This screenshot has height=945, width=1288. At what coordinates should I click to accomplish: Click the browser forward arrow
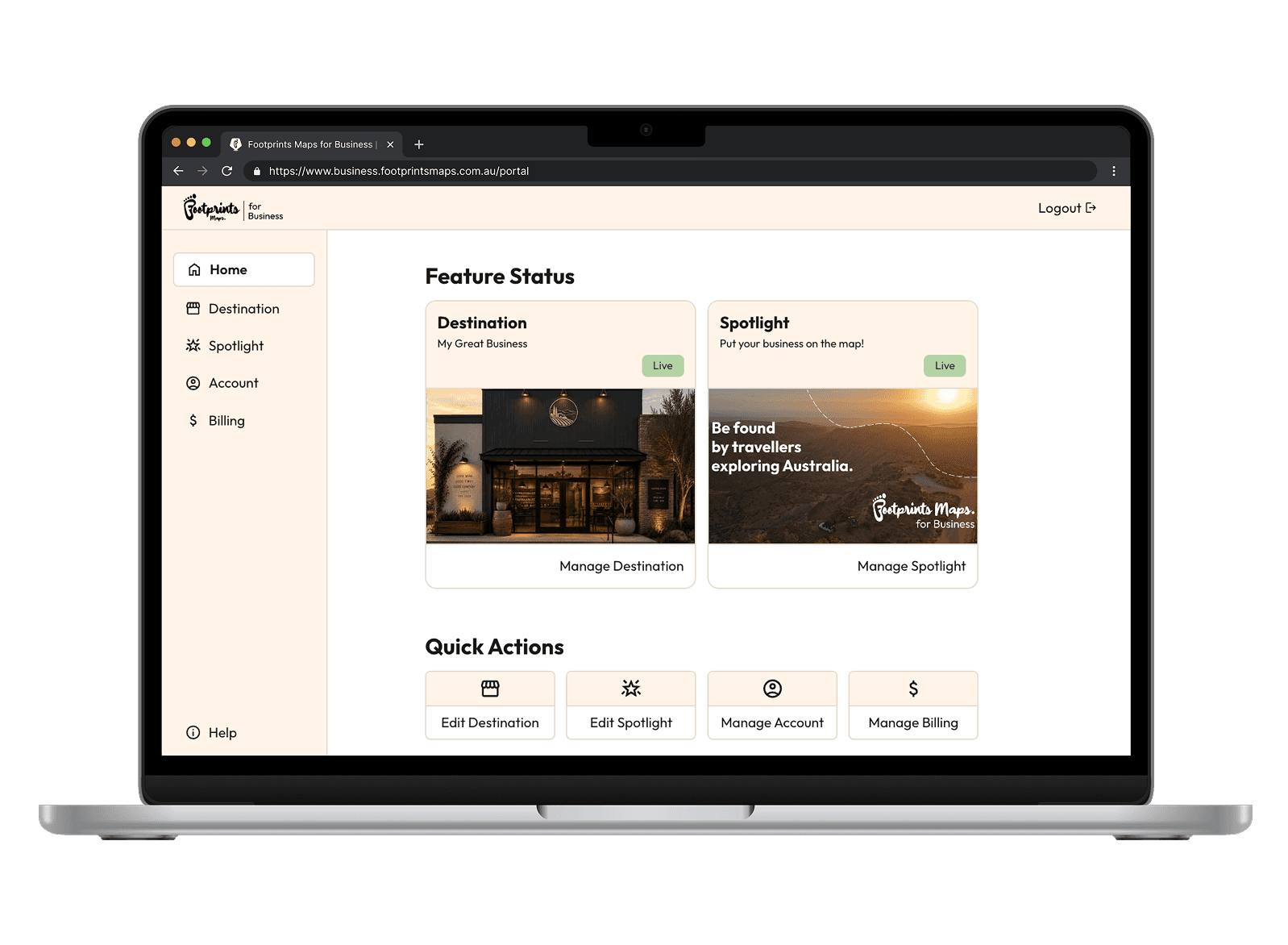[x=202, y=171]
